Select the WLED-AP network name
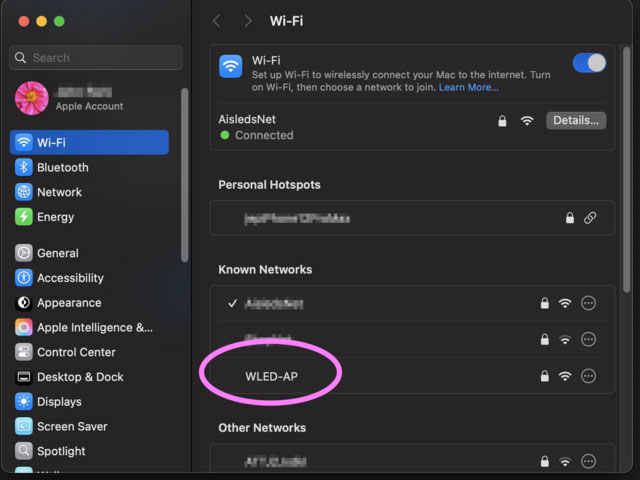Image resolution: width=640 pixels, height=480 pixels. pyautogui.click(x=271, y=376)
